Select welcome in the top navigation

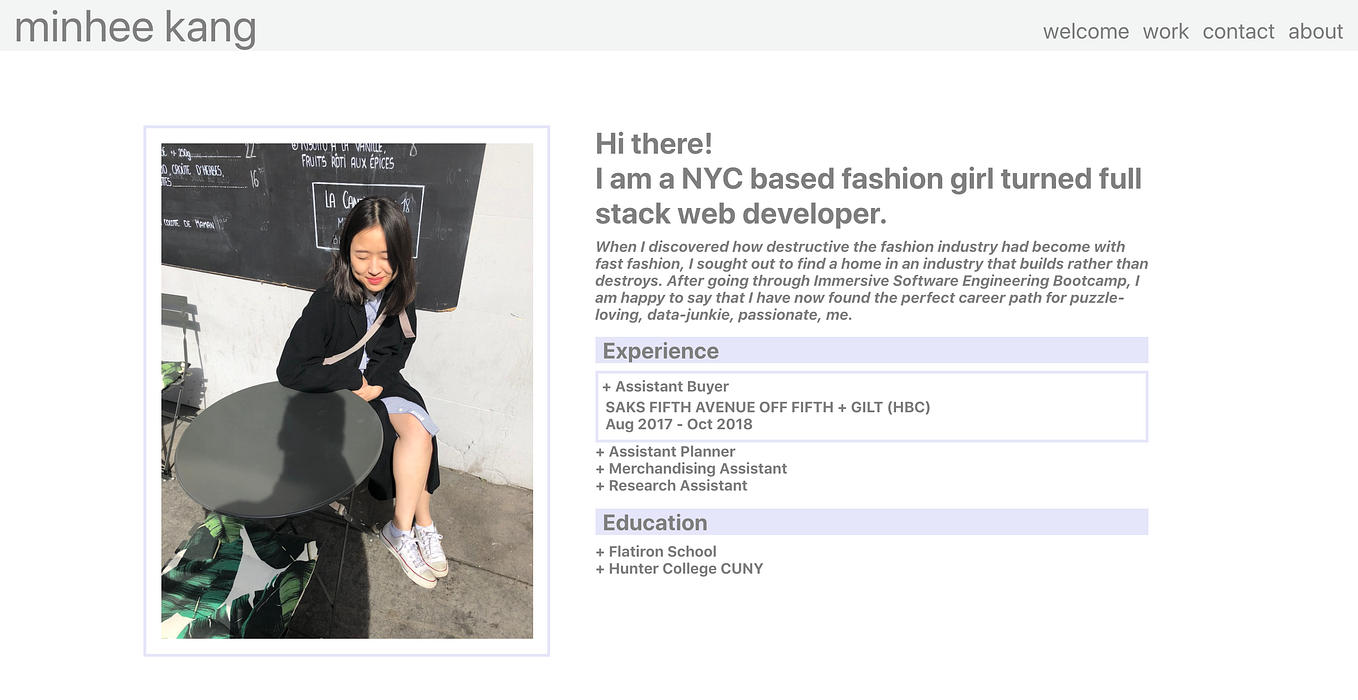coord(1085,31)
